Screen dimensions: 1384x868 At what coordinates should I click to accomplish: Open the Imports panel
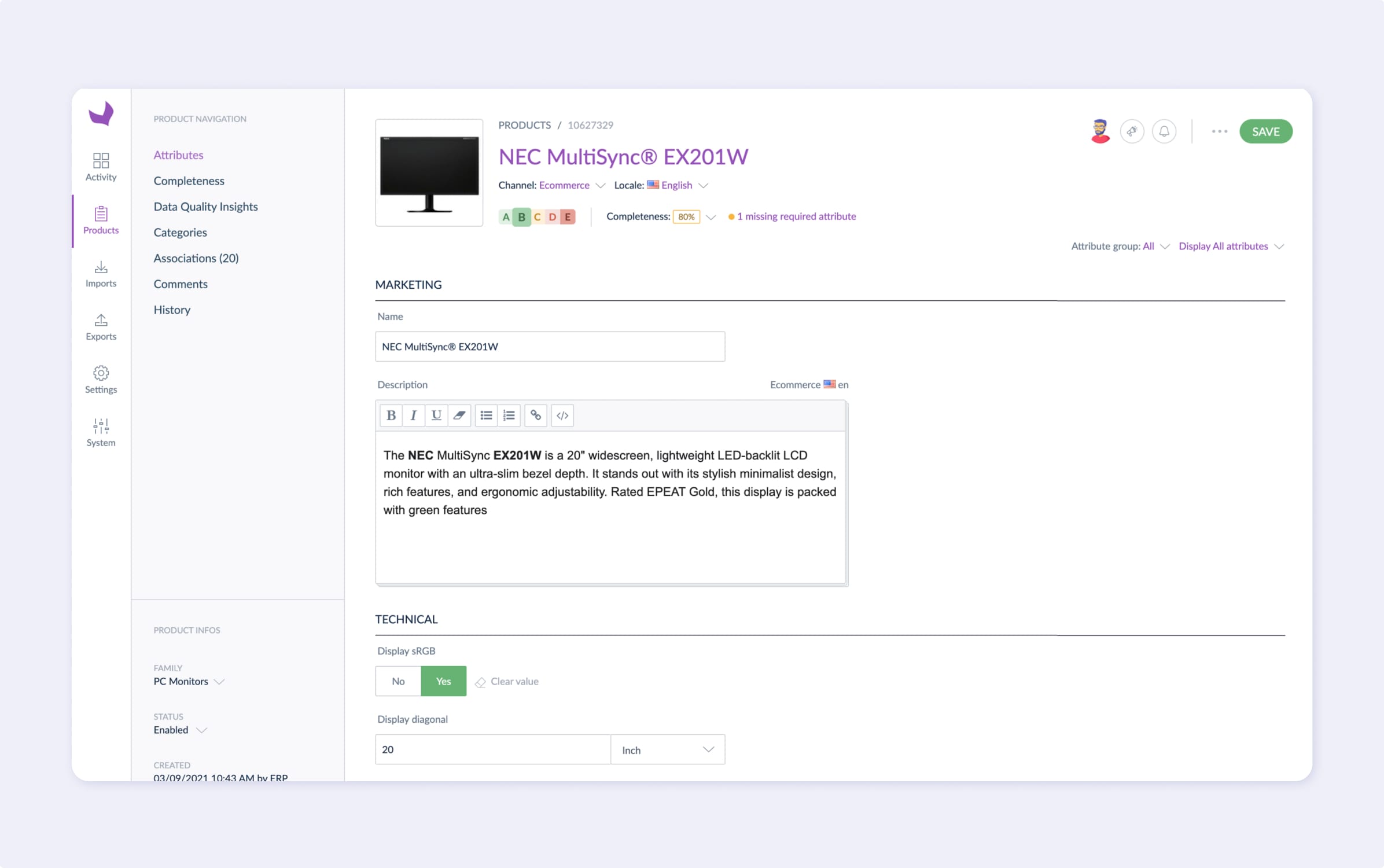(101, 273)
